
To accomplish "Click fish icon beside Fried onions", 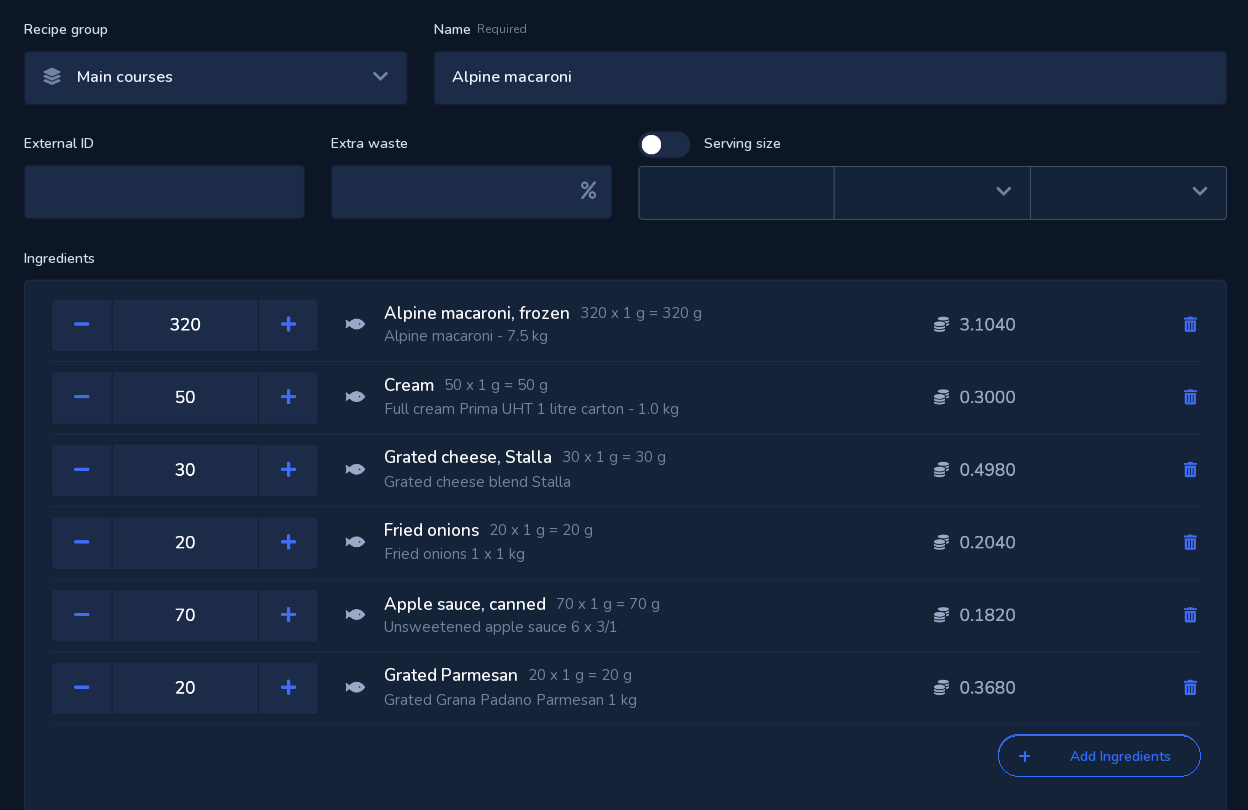I will [x=355, y=542].
